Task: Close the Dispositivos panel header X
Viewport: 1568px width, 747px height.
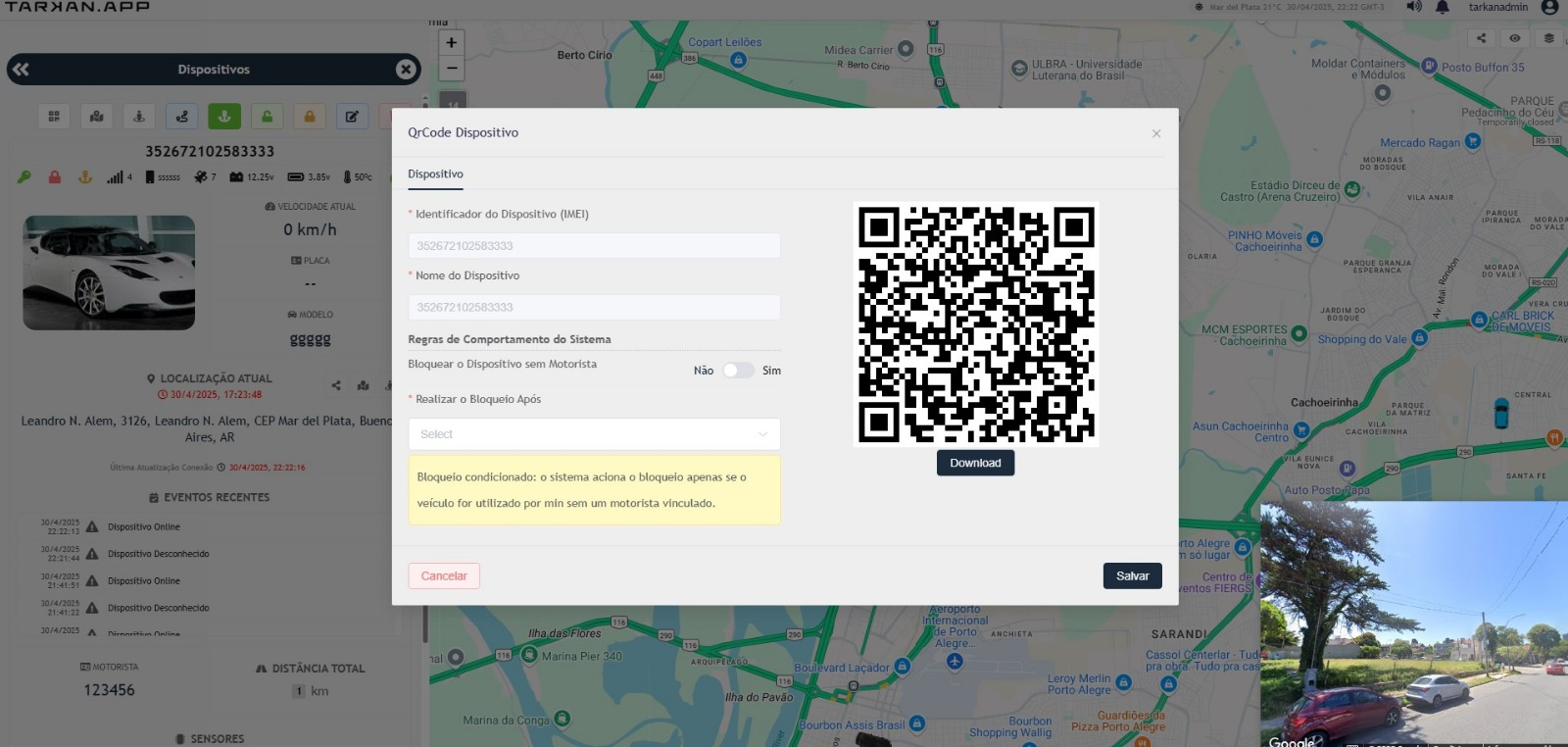Action: (x=406, y=69)
